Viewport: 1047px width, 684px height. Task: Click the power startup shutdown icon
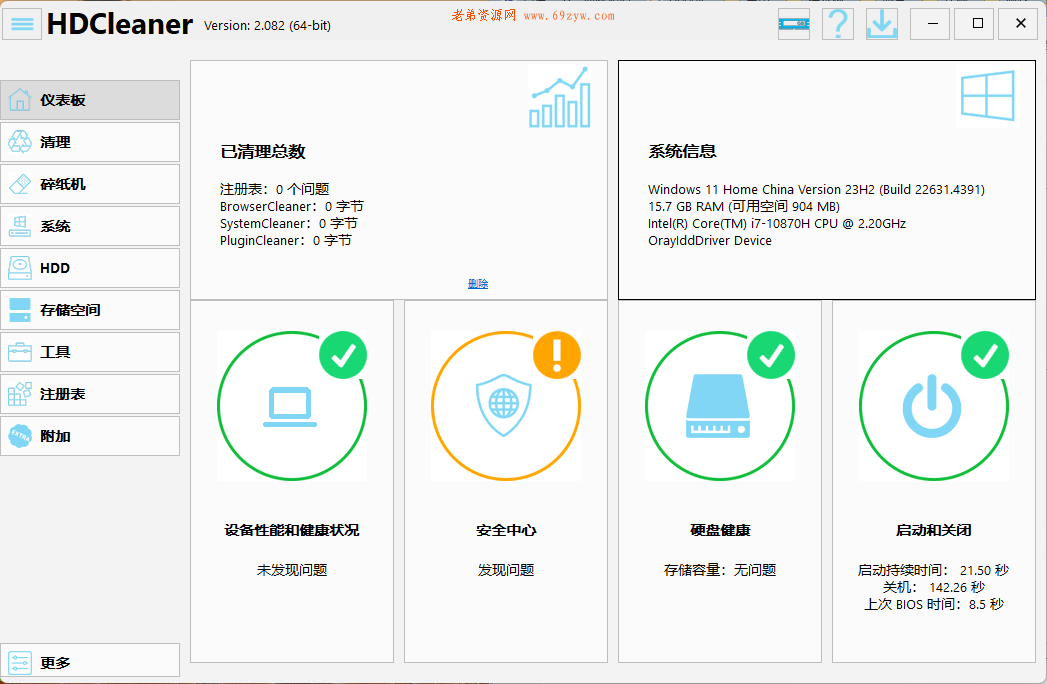(x=932, y=406)
